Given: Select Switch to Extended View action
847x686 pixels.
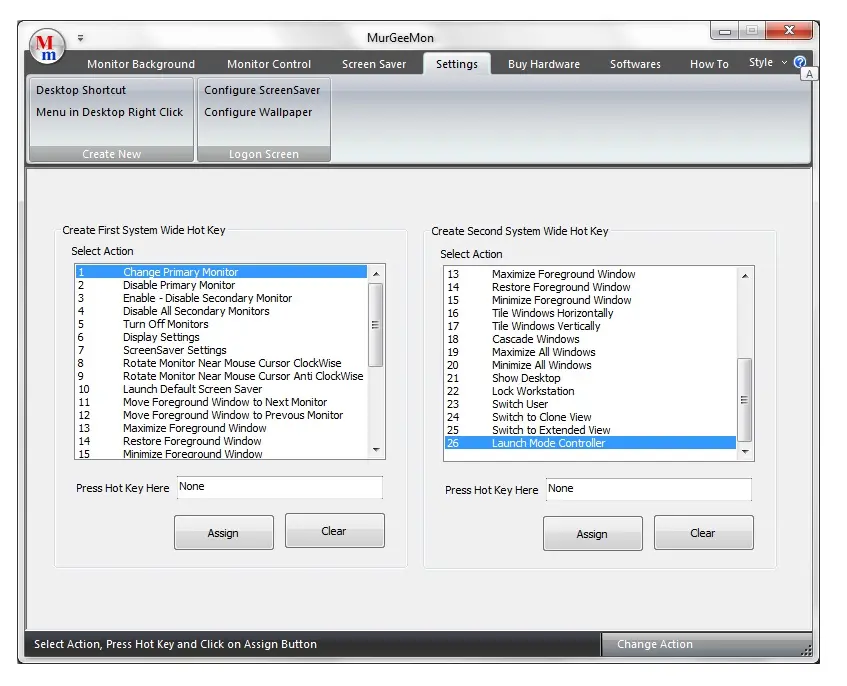Looking at the screenshot, I should click(590, 430).
